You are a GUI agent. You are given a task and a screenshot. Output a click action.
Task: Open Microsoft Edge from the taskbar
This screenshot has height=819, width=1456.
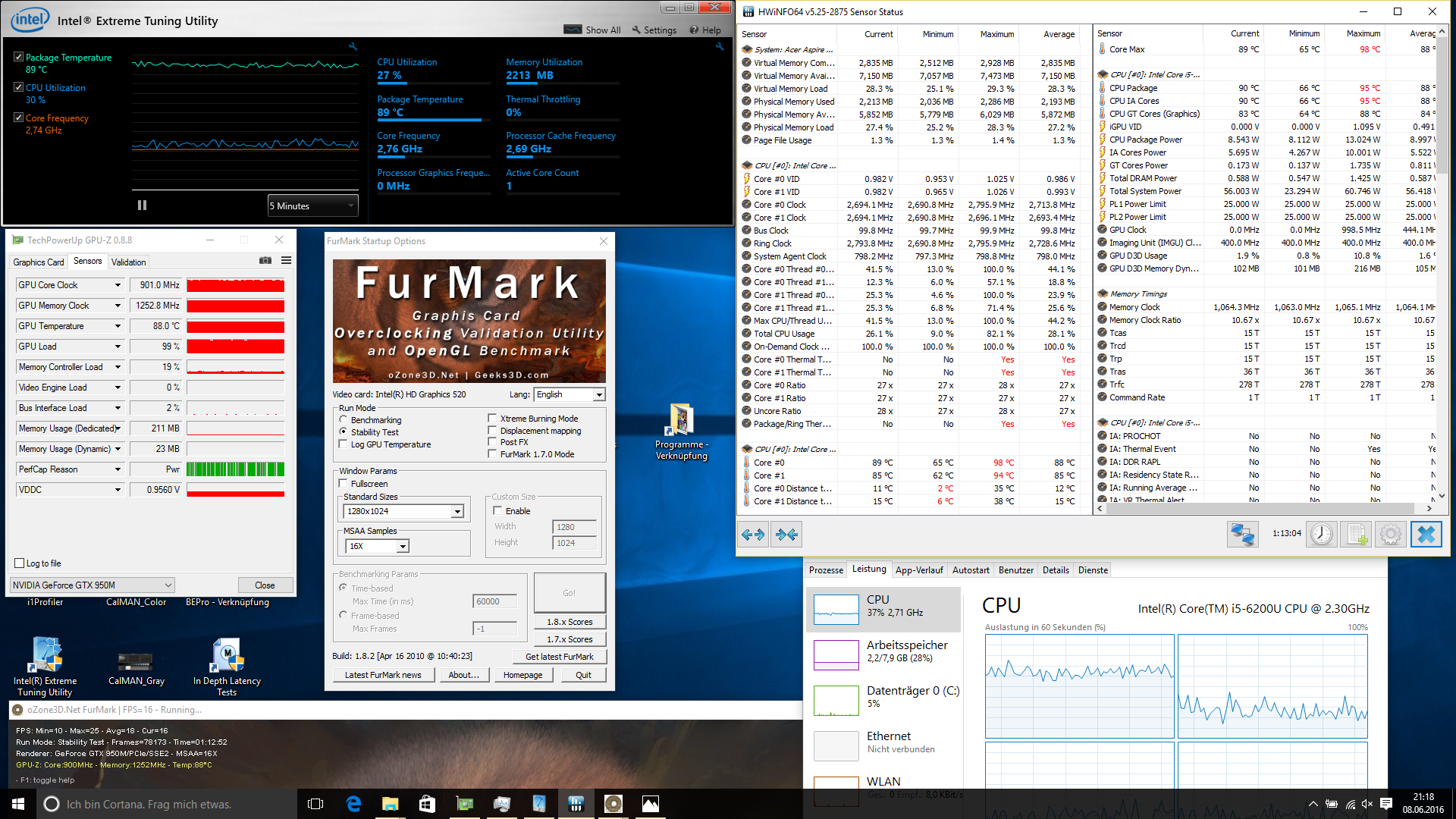[x=353, y=804]
